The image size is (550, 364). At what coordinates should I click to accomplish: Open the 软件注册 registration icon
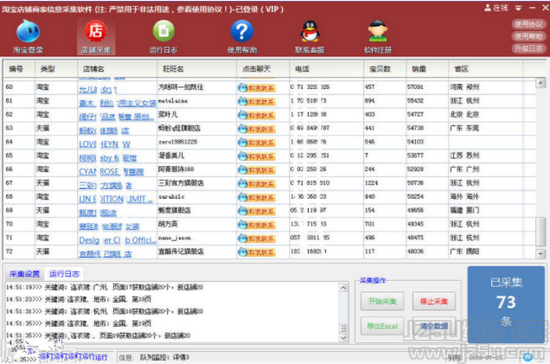tap(378, 36)
